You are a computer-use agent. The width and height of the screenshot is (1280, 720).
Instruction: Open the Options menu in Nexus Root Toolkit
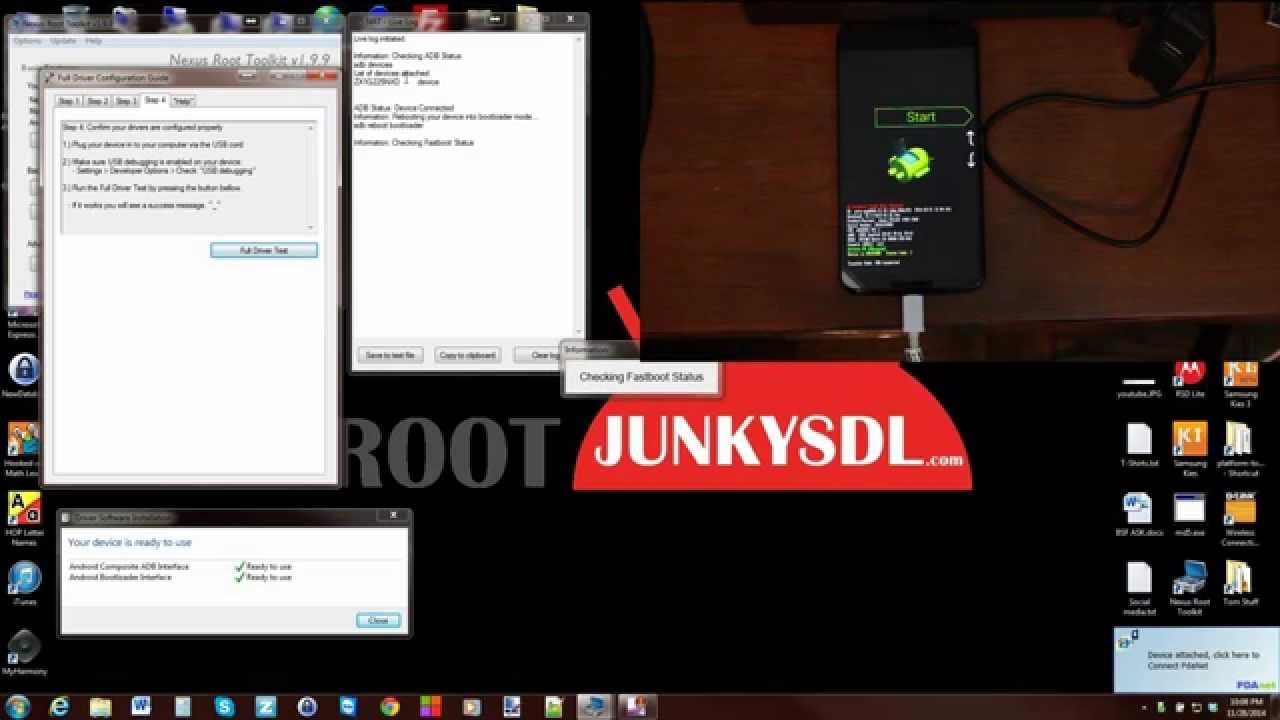(27, 41)
